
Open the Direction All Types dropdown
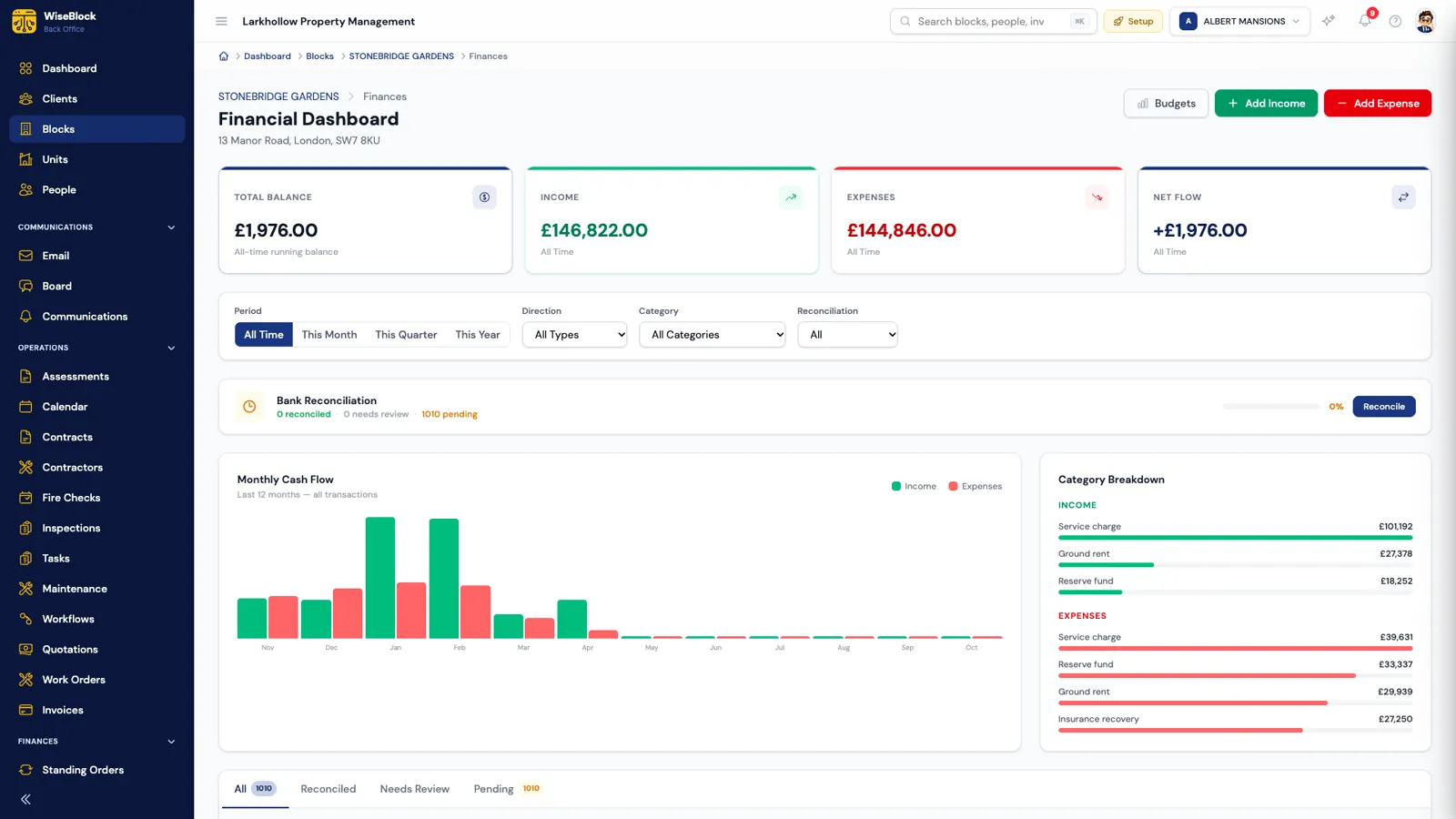pyautogui.click(x=574, y=335)
